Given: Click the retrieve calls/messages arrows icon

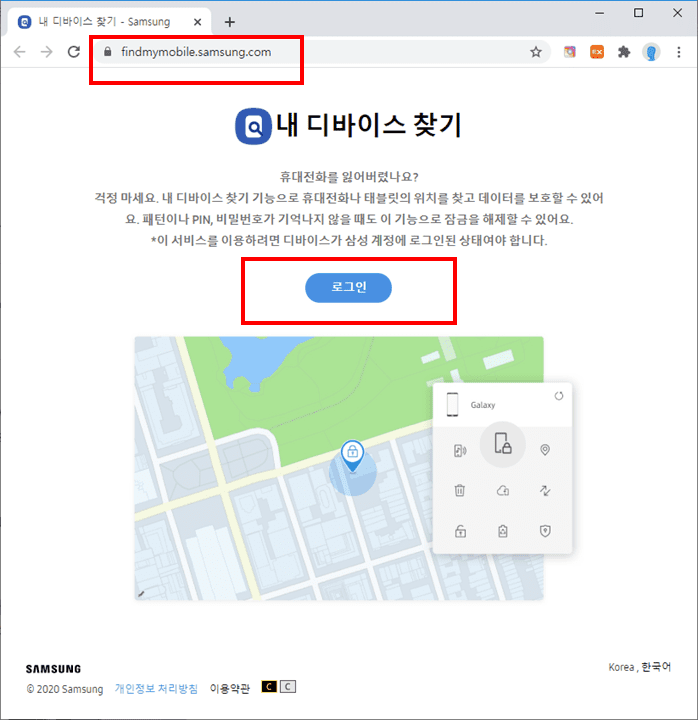Looking at the screenshot, I should 545,490.
